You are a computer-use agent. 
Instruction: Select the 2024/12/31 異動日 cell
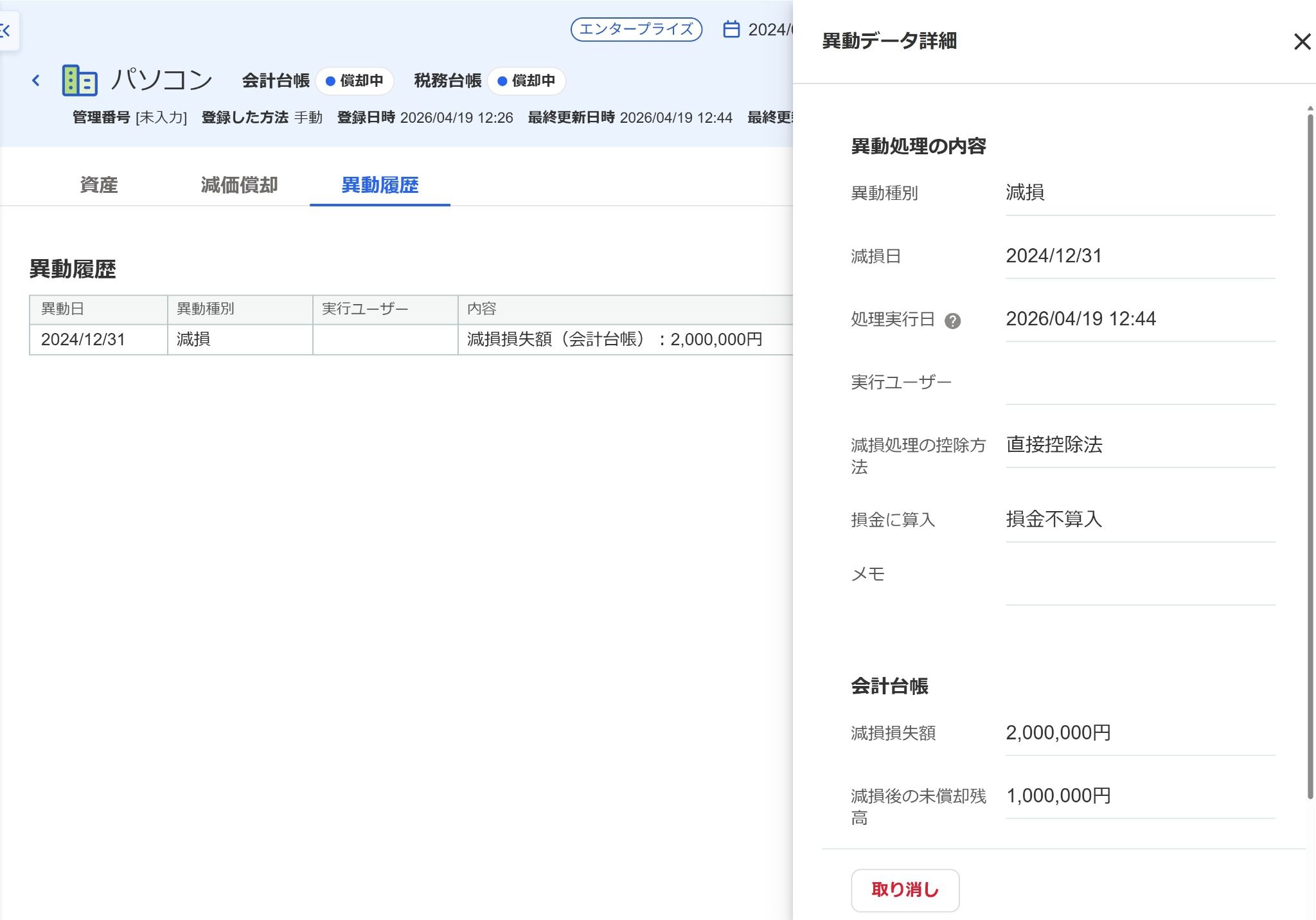(98, 339)
